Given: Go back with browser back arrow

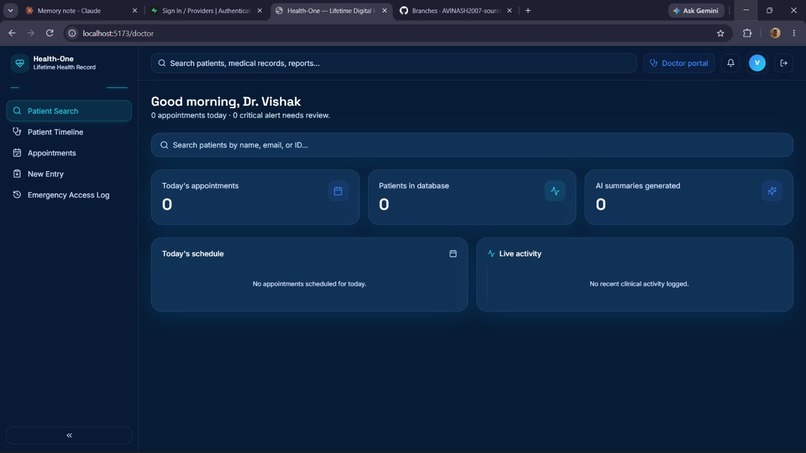Looking at the screenshot, I should 12,33.
